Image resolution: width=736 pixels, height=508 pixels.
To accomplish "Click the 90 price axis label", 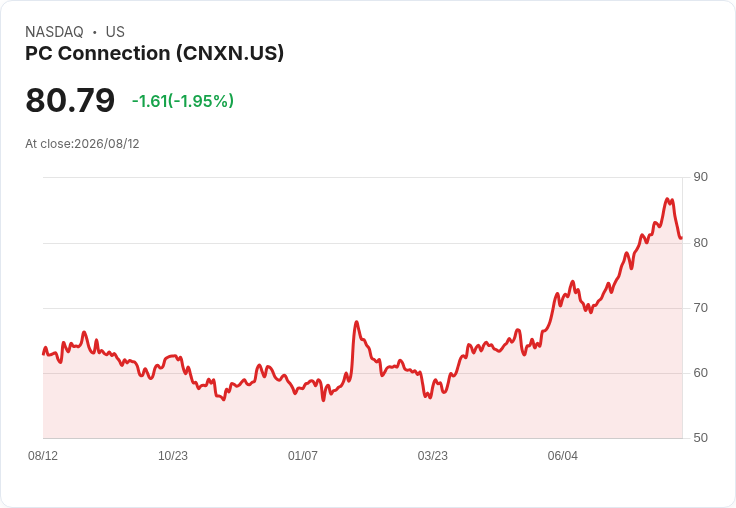I will pos(700,177).
